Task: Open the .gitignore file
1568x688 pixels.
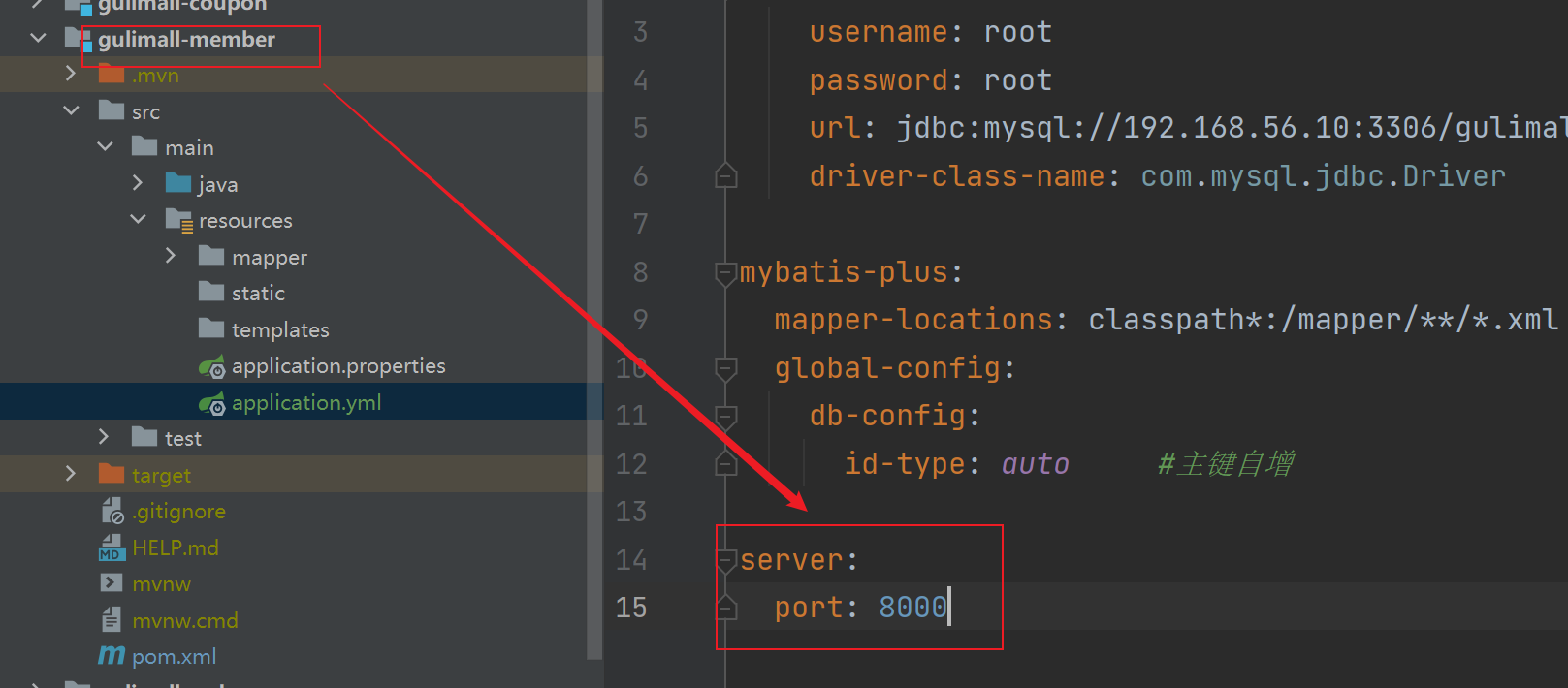Action: point(178,512)
